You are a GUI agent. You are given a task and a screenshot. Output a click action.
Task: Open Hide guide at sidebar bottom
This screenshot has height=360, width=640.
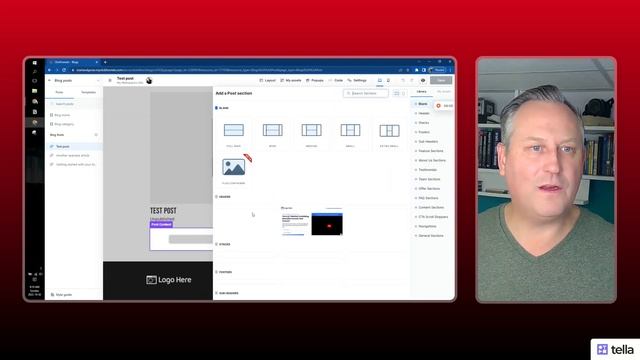[61, 294]
